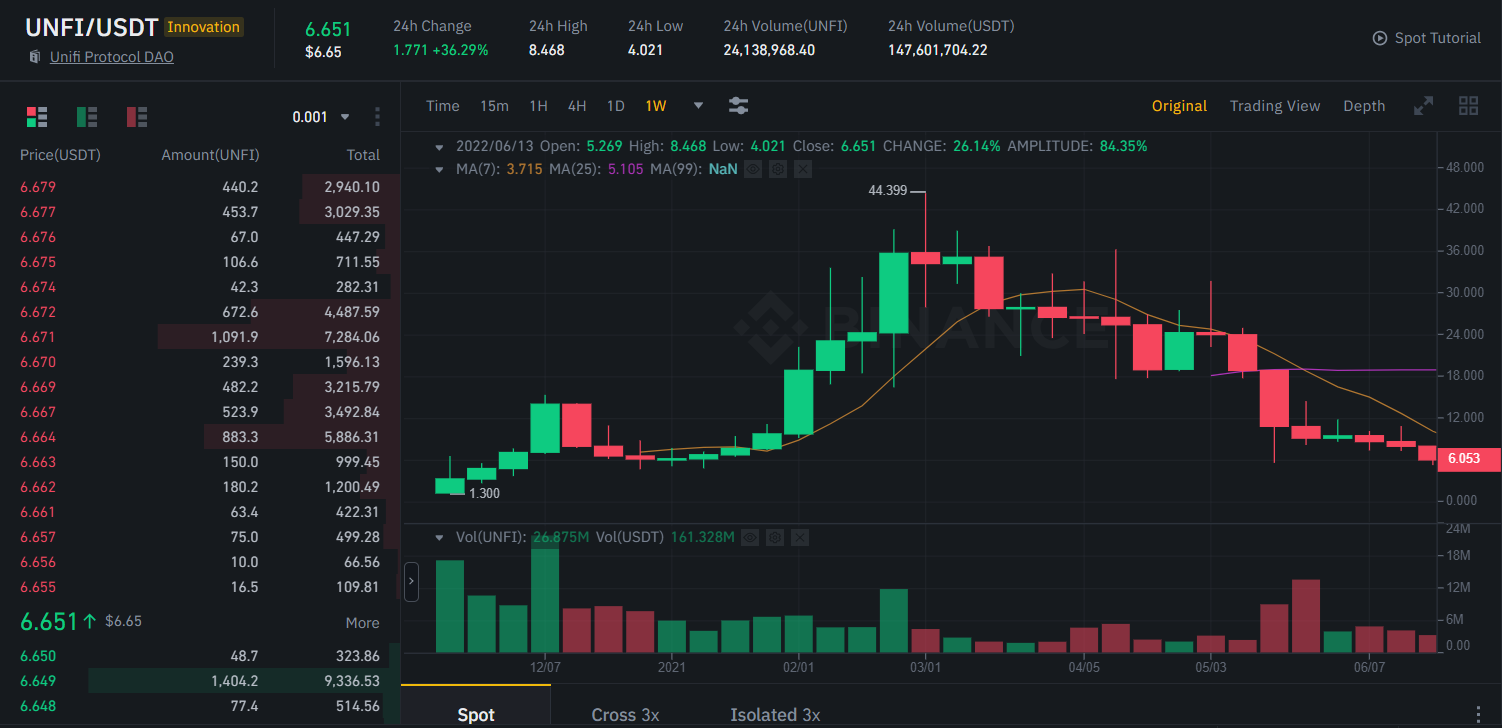The width and height of the screenshot is (1502, 728).
Task: Open MA indicator settings gear
Action: [x=778, y=169]
